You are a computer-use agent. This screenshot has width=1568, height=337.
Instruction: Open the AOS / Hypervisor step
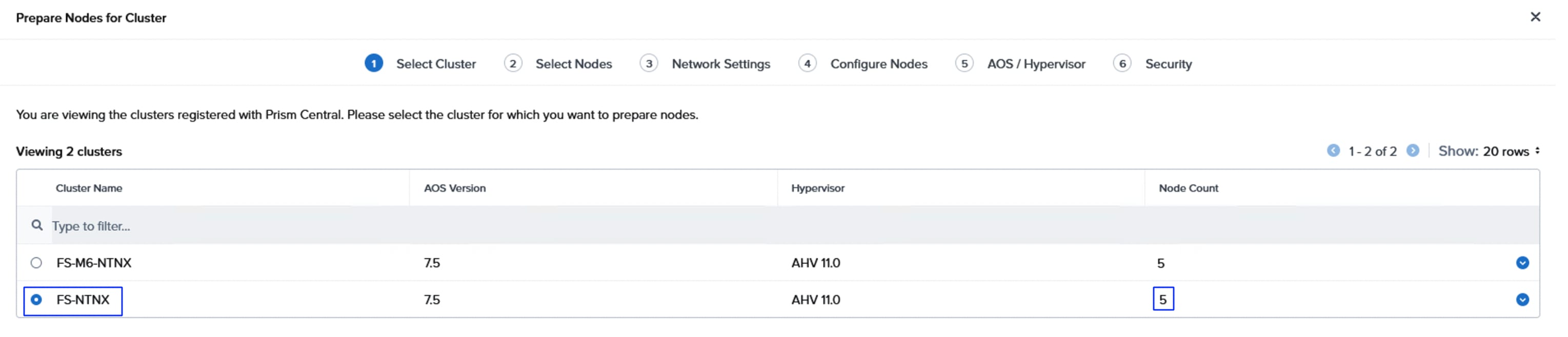[x=1036, y=64]
